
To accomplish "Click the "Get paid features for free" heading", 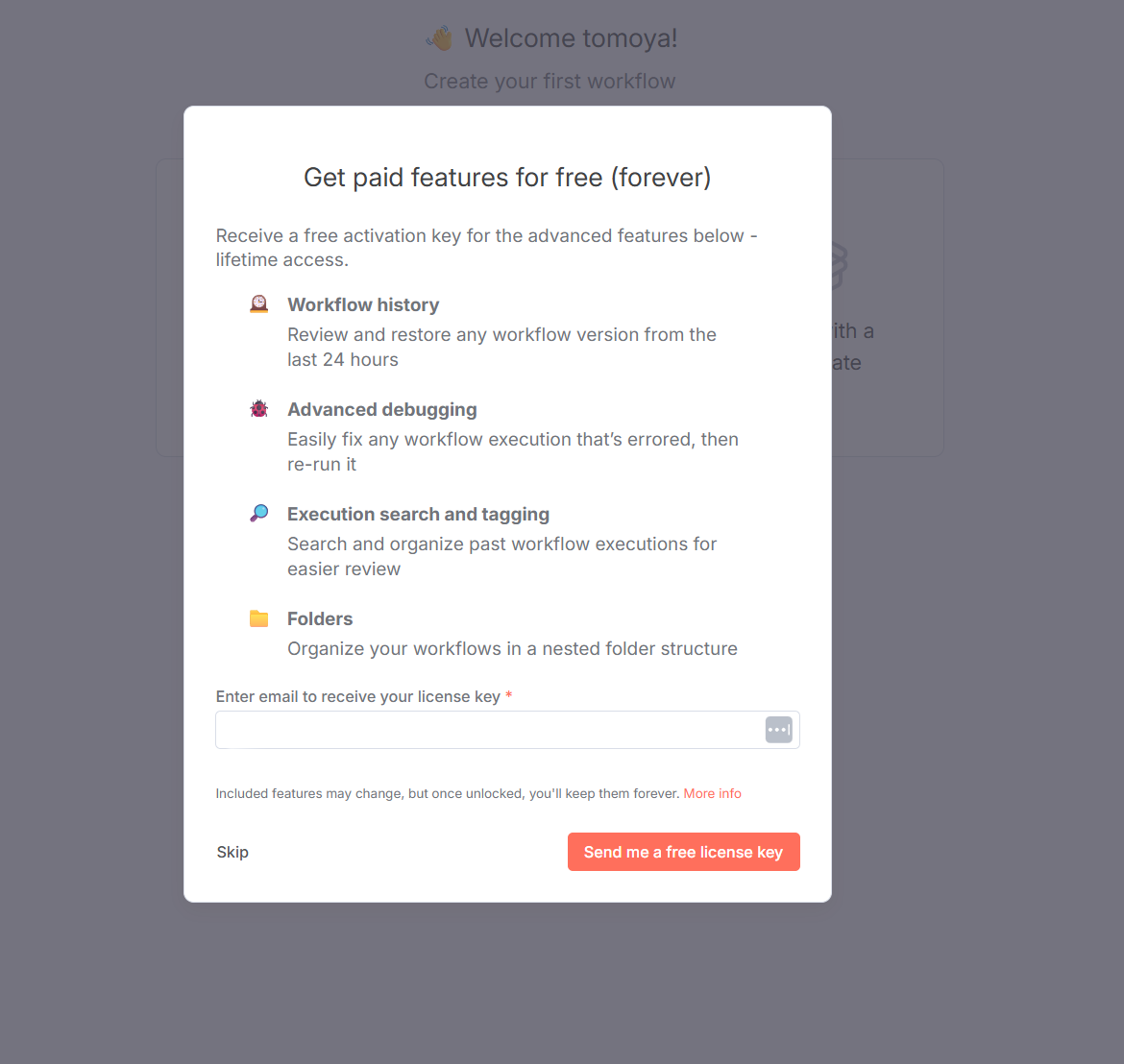I will (507, 178).
